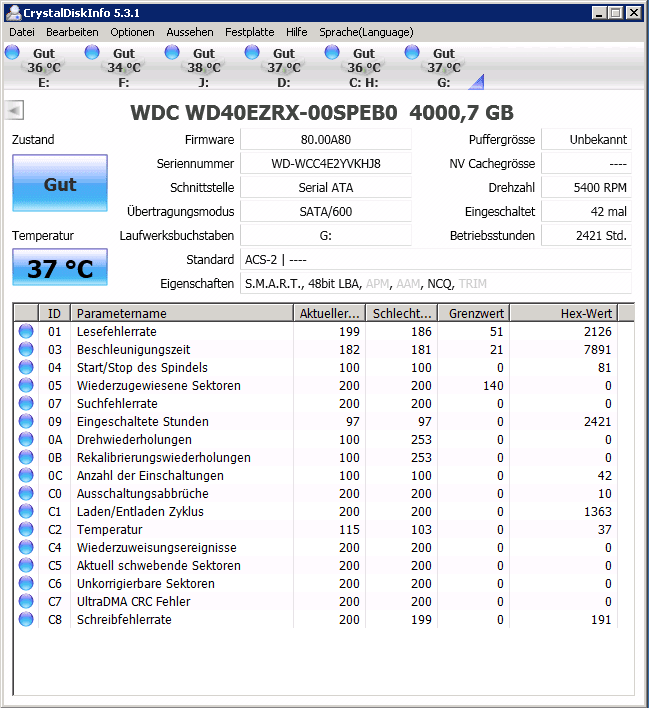
Task: Select the Wiederzugewiesene Sektoren parameter name
Action: [x=159, y=386]
